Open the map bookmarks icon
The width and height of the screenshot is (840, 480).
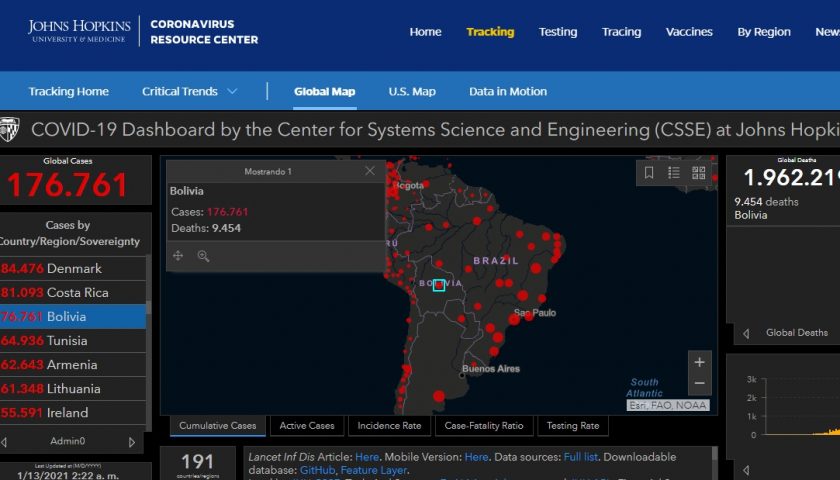649,173
